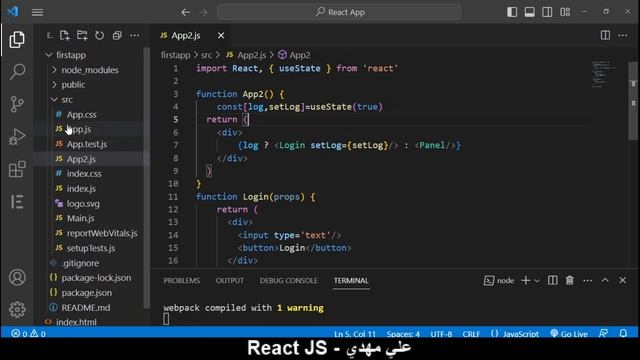Refresh the Explorer file tree
Viewport: 640px width, 360px height.
click(x=100, y=36)
